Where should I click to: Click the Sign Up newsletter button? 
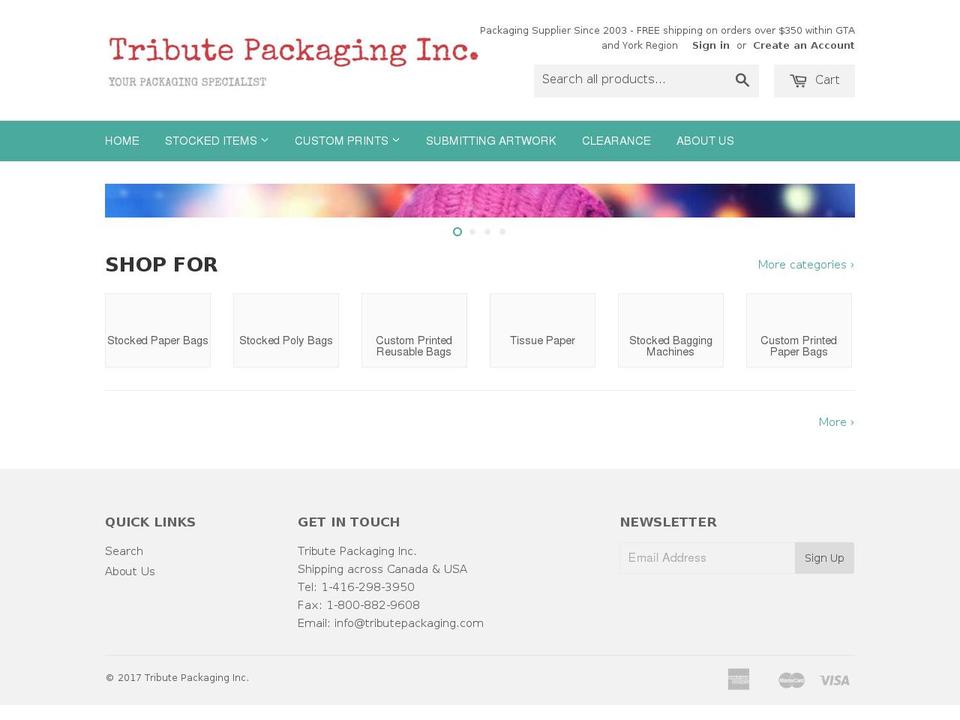tap(824, 558)
